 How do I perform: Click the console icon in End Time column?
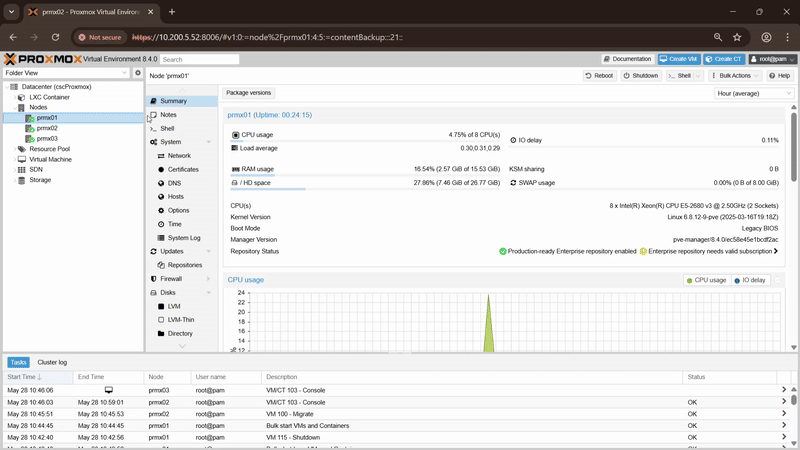pyautogui.click(x=109, y=390)
